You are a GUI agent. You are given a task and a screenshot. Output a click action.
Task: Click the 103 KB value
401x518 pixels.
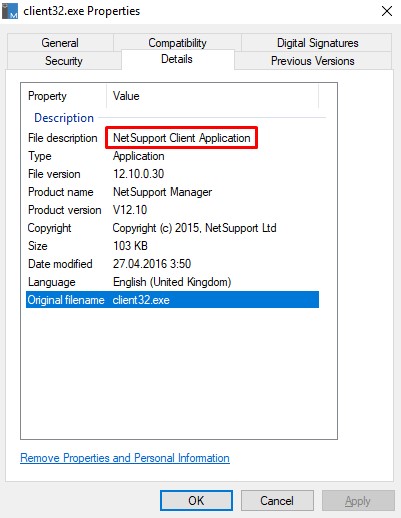130,246
